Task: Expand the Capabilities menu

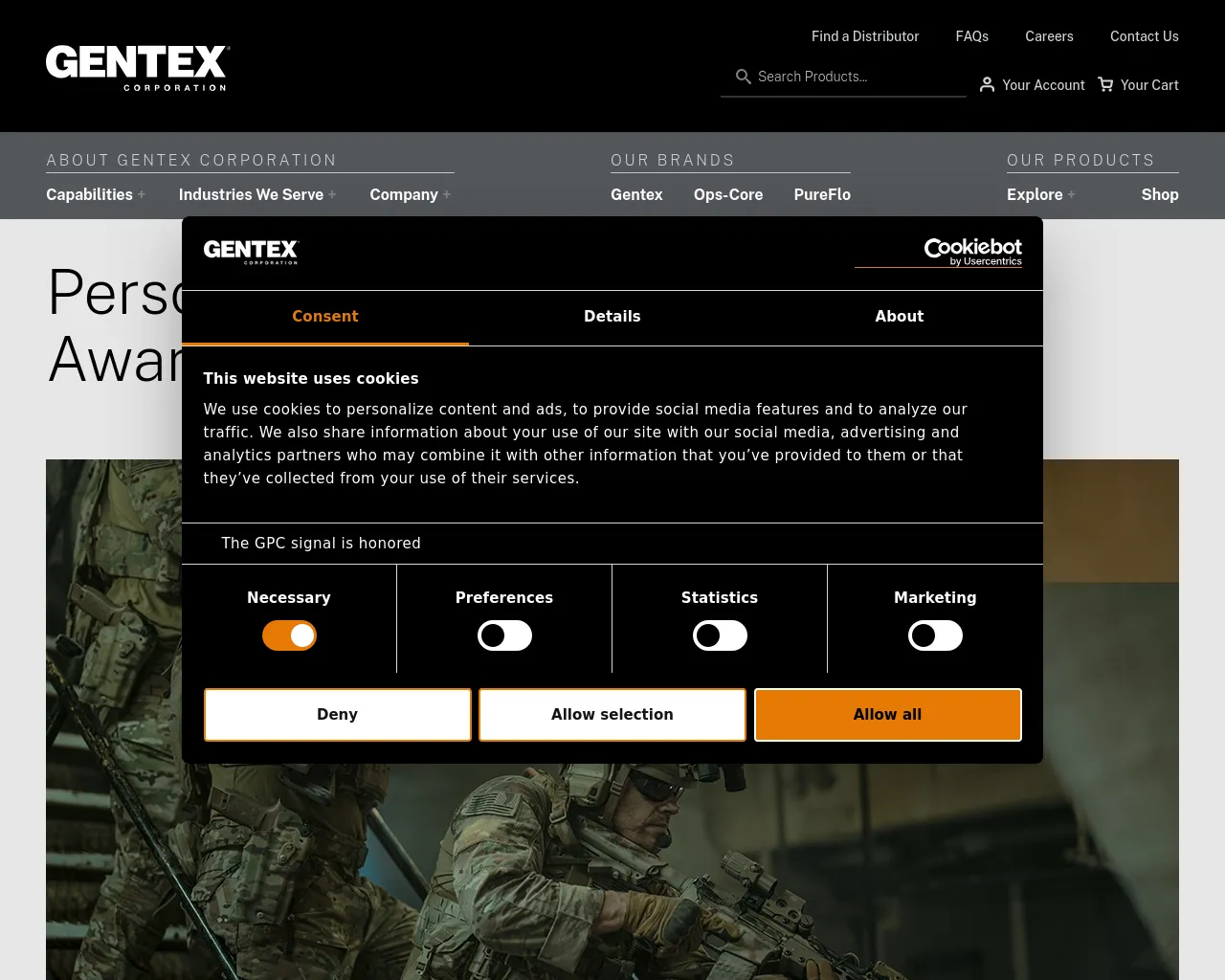Action: click(x=96, y=194)
